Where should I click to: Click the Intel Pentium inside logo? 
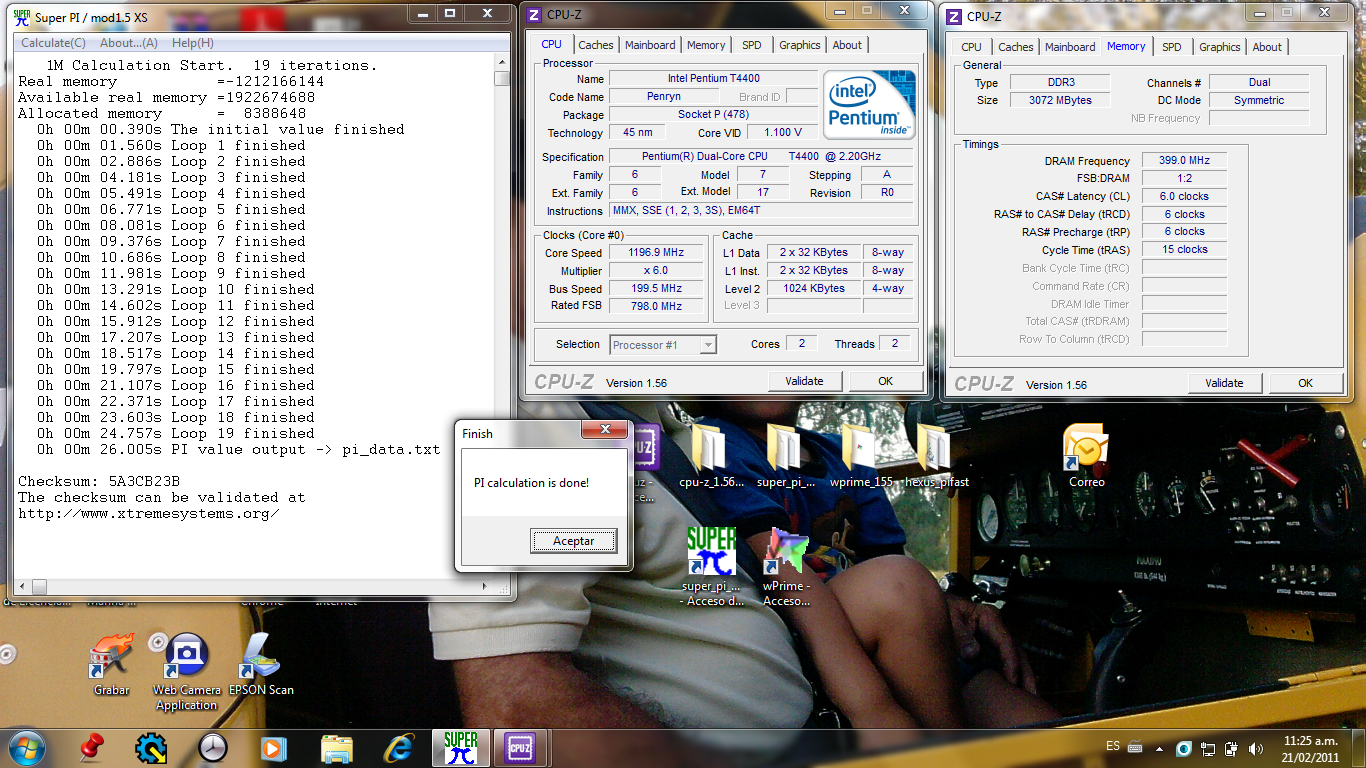click(x=868, y=104)
